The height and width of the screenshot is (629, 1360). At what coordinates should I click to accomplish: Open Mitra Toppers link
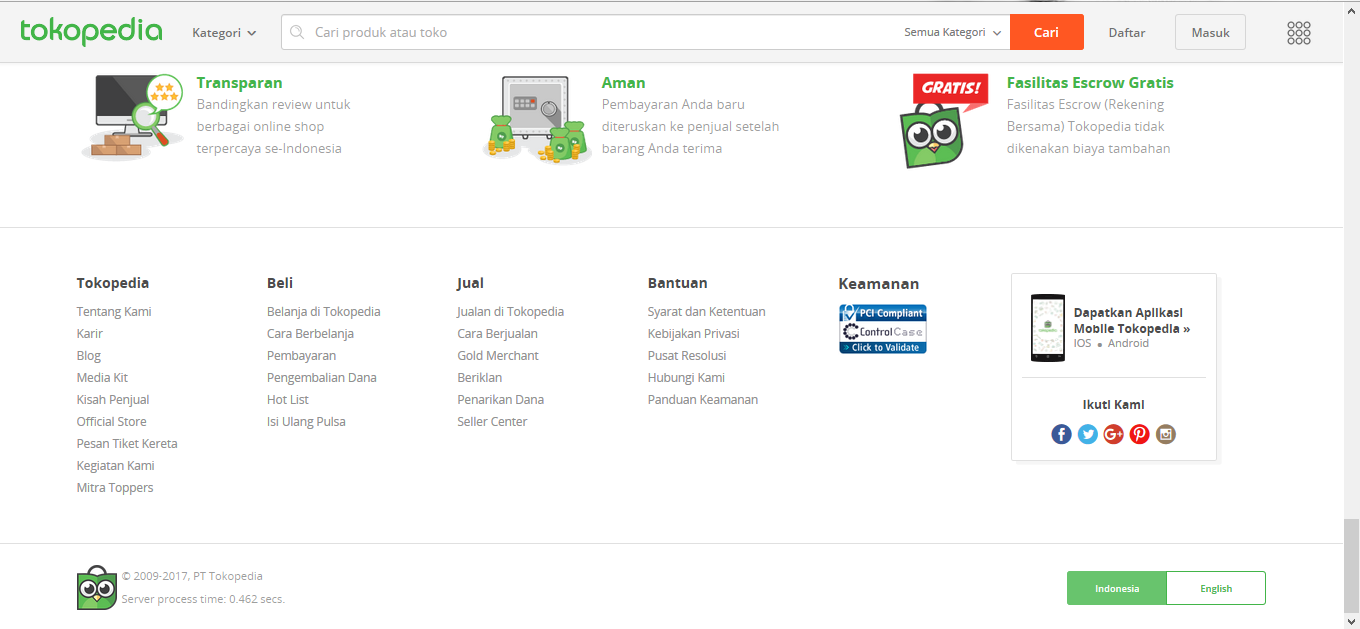[x=115, y=487]
